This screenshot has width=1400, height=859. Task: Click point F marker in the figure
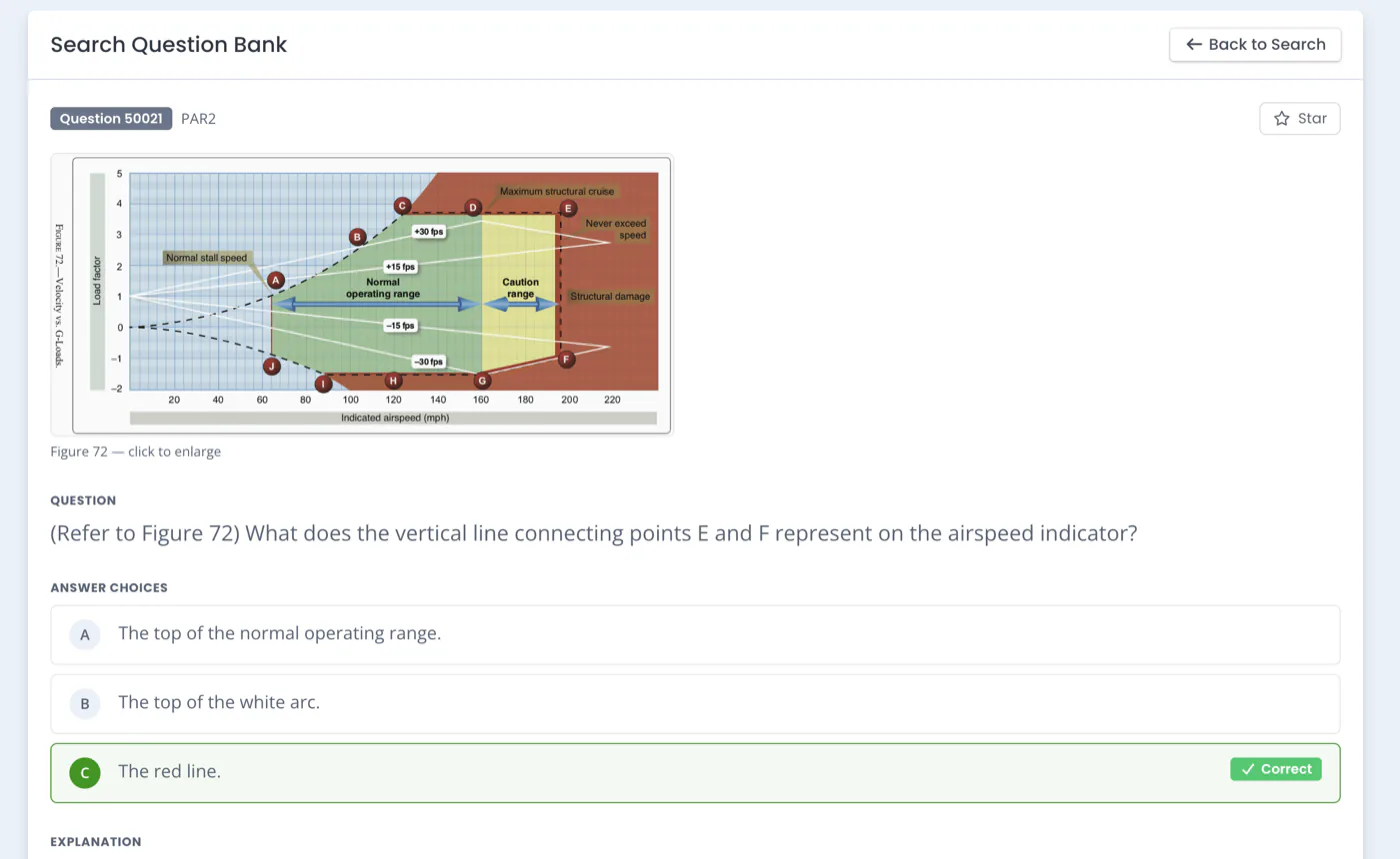pos(566,359)
